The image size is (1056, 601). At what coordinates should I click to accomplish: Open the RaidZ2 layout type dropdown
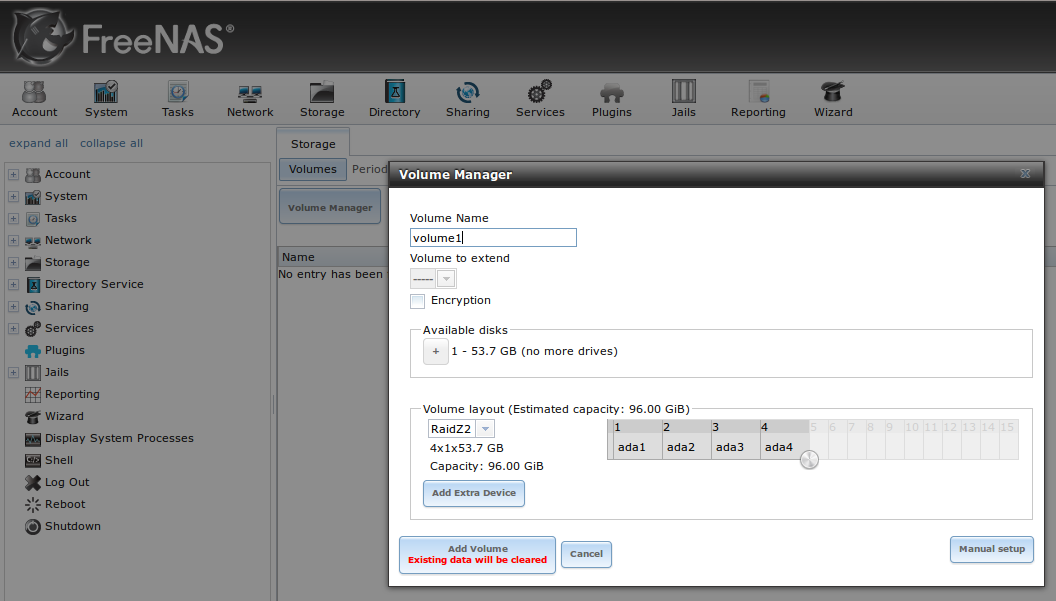click(x=485, y=429)
